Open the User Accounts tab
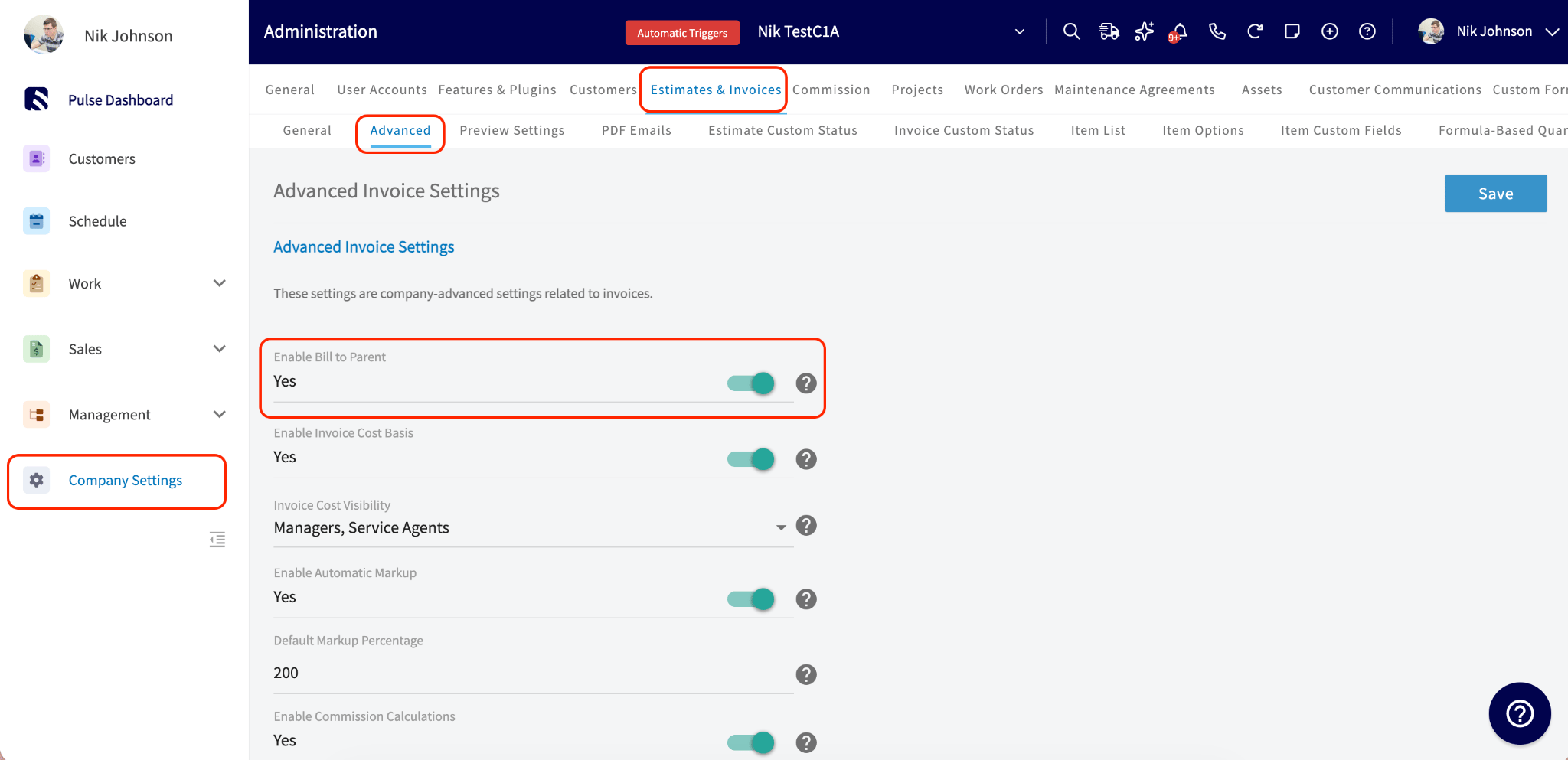 point(382,90)
